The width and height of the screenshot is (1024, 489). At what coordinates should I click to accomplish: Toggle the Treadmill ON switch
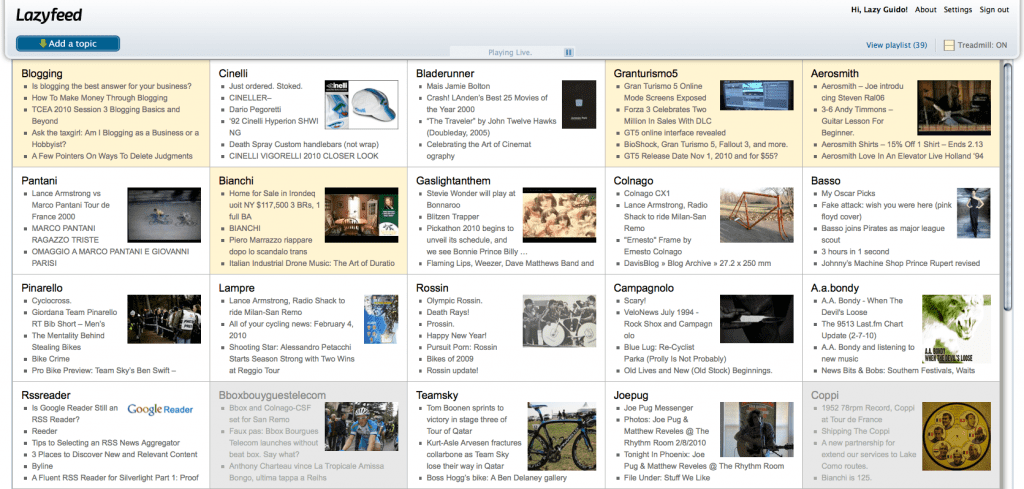click(976, 45)
